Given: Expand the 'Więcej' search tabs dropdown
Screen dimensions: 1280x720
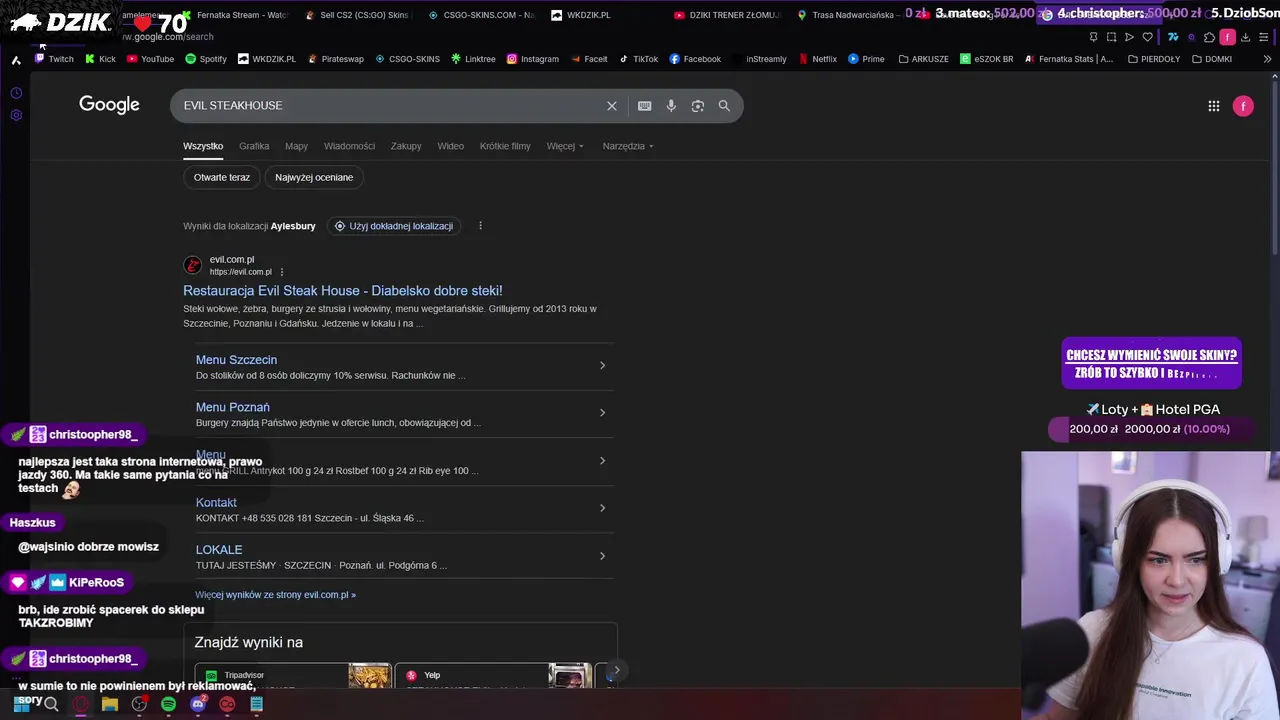Looking at the screenshot, I should [x=565, y=146].
